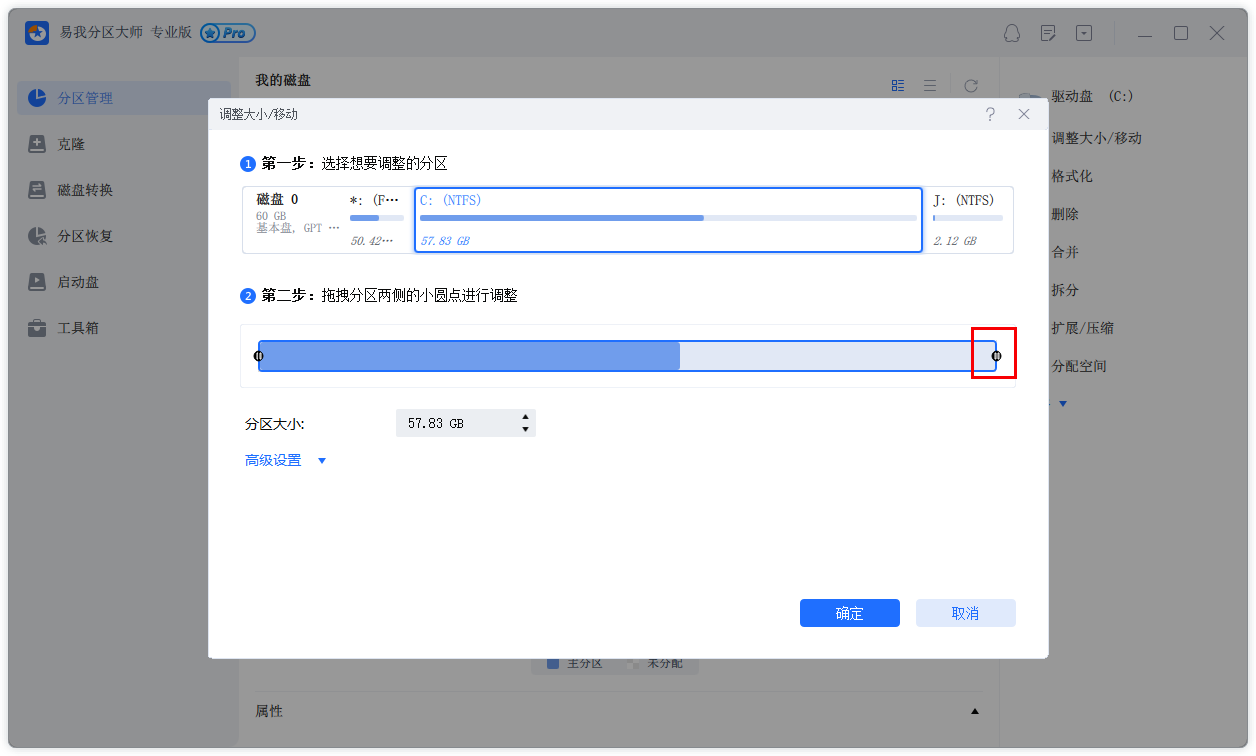Image resolution: width=1256 pixels, height=756 pixels.
Task: Cancel the resize dialog with 取消
Action: (965, 612)
